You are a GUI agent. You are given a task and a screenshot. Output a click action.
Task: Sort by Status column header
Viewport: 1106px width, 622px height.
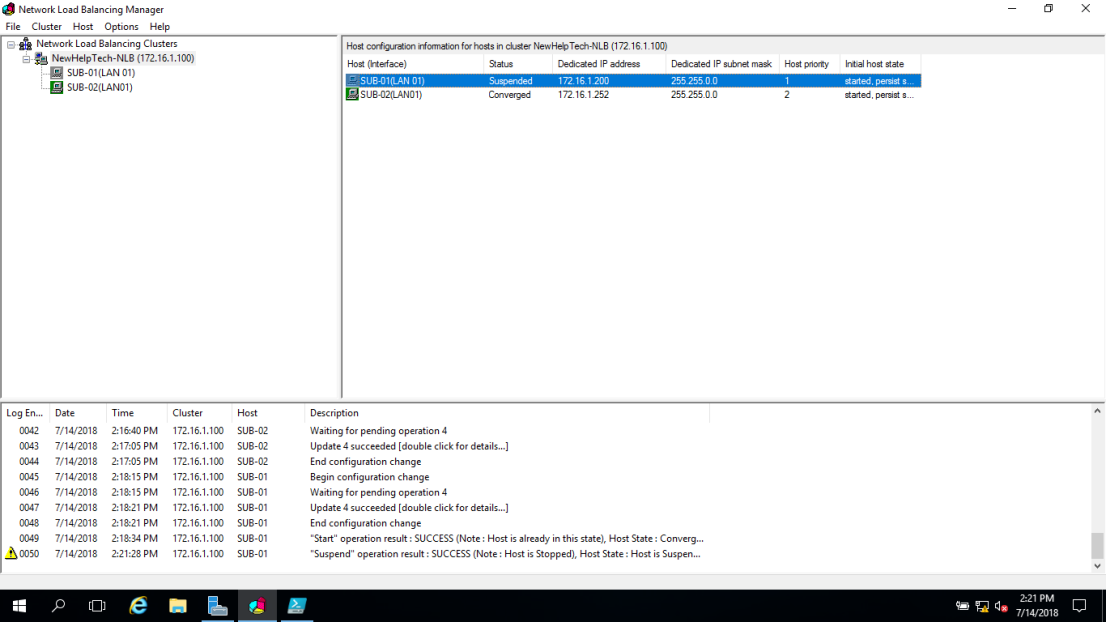tap(518, 64)
